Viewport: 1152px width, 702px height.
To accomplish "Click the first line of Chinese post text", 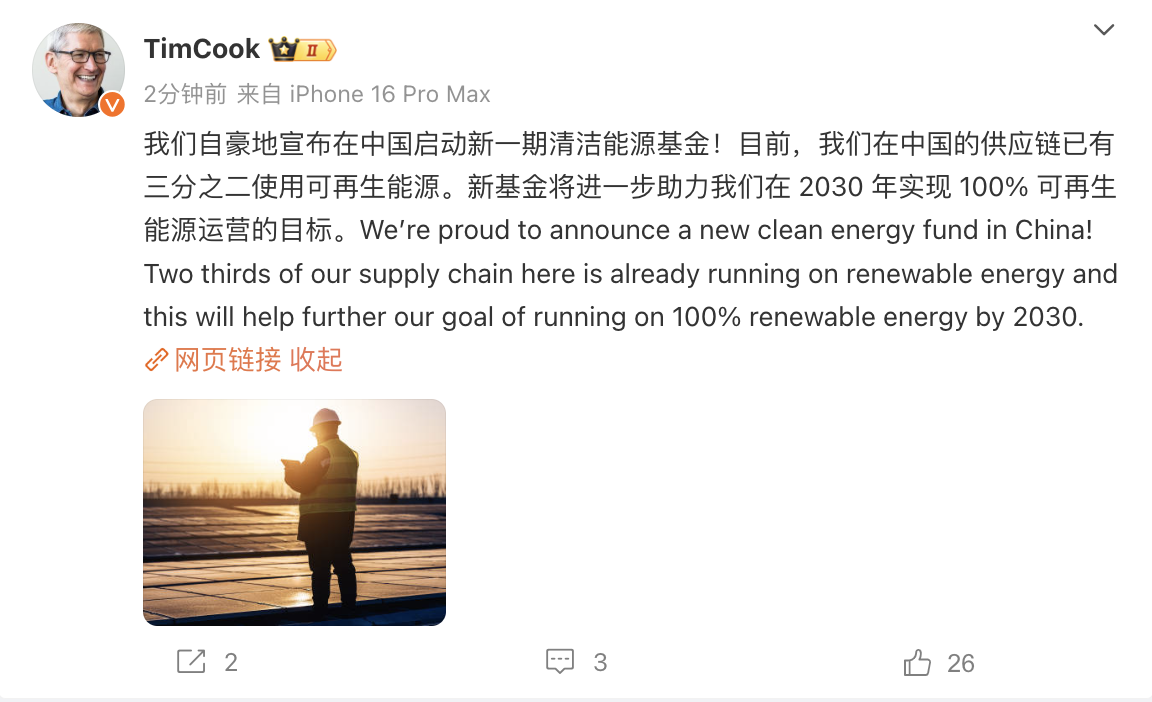I will (x=628, y=143).
